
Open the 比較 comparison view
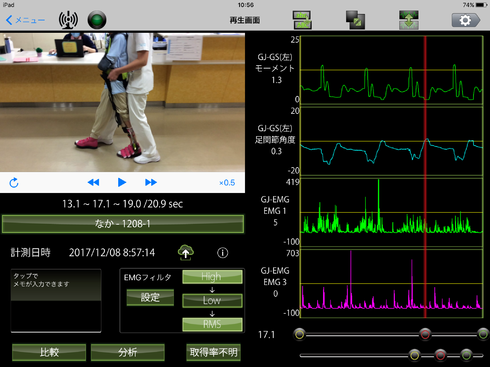coord(49,352)
